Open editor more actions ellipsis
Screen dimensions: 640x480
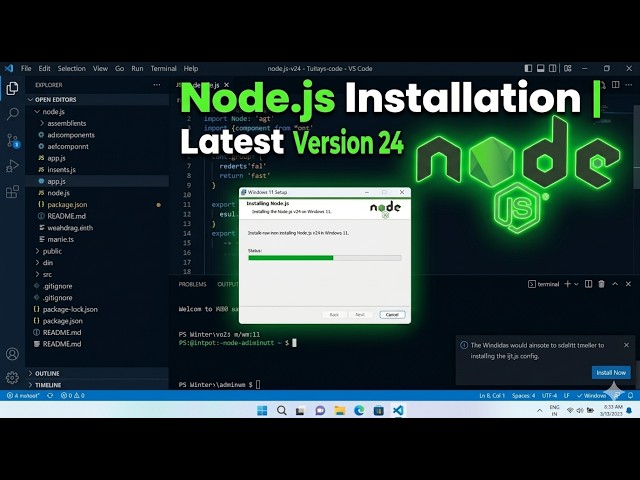629,84
